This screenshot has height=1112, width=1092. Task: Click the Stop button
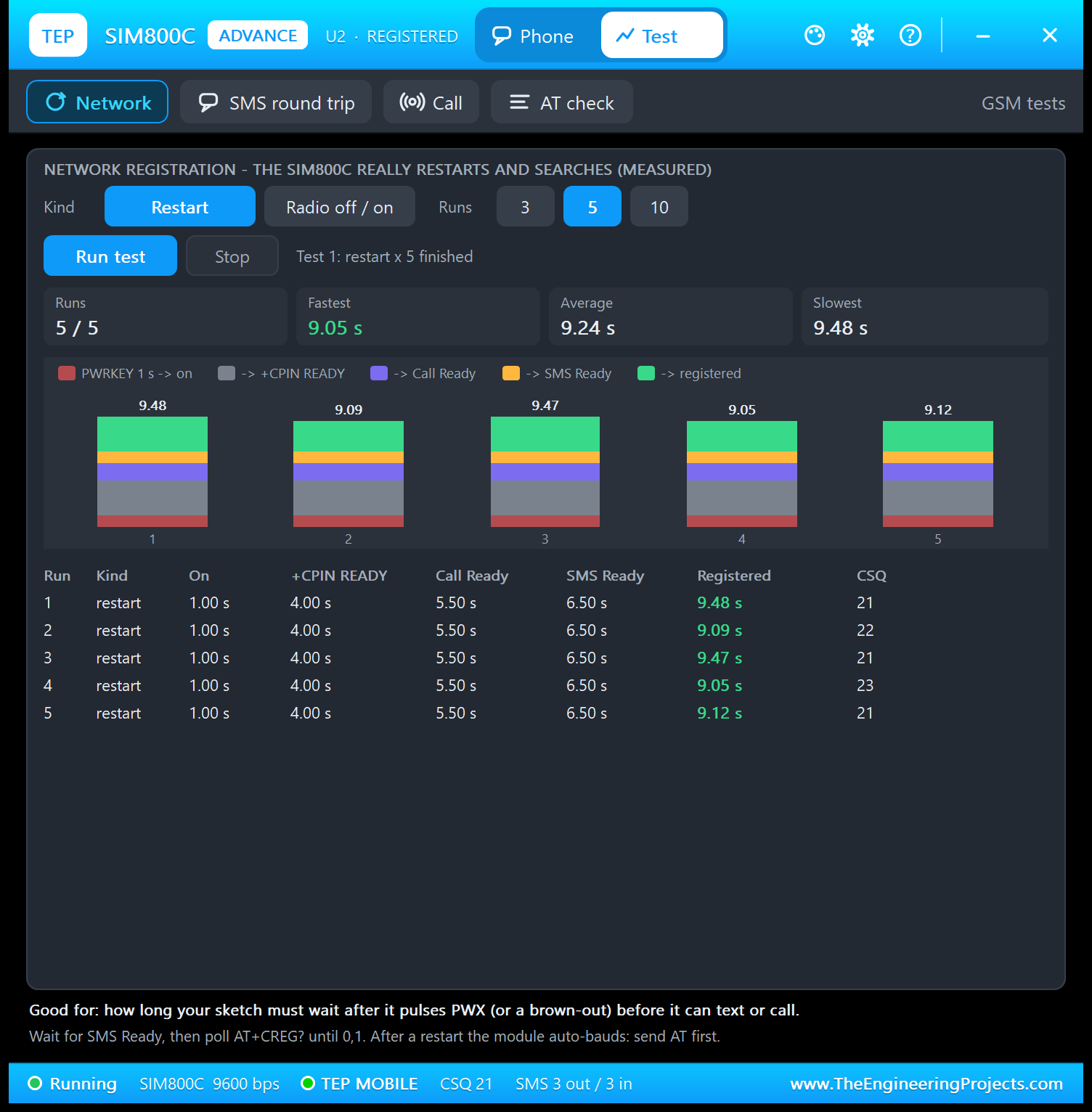coord(232,255)
